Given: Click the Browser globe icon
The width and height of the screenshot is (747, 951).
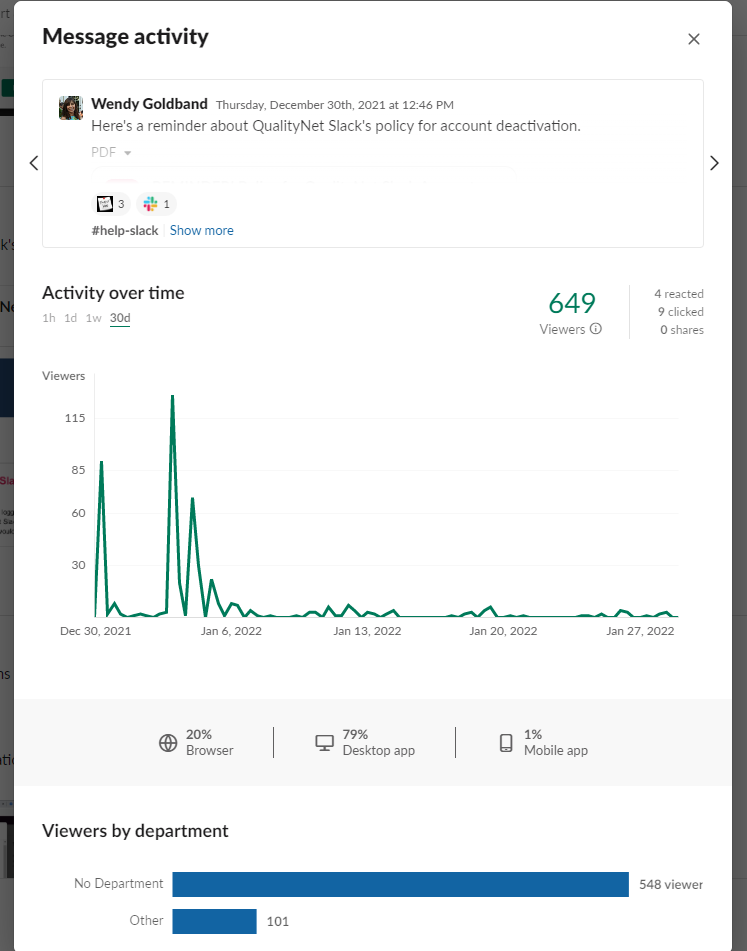Looking at the screenshot, I should [x=168, y=743].
